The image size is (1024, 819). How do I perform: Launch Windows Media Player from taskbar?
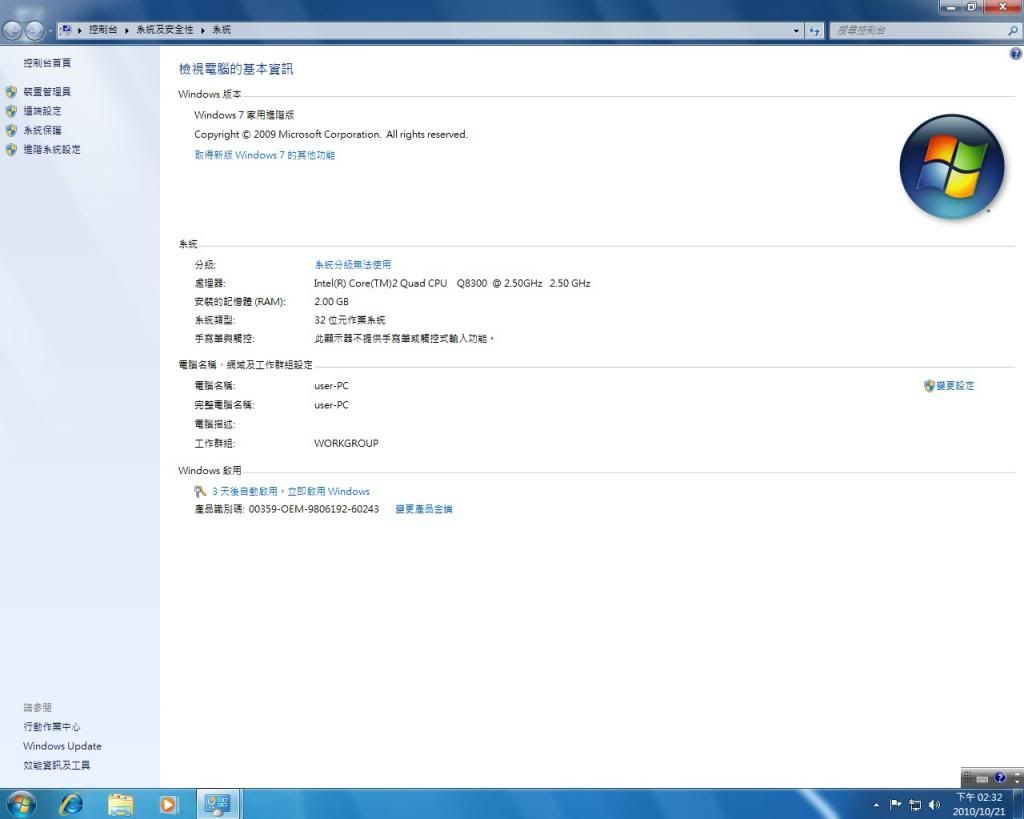pyautogui.click(x=168, y=804)
